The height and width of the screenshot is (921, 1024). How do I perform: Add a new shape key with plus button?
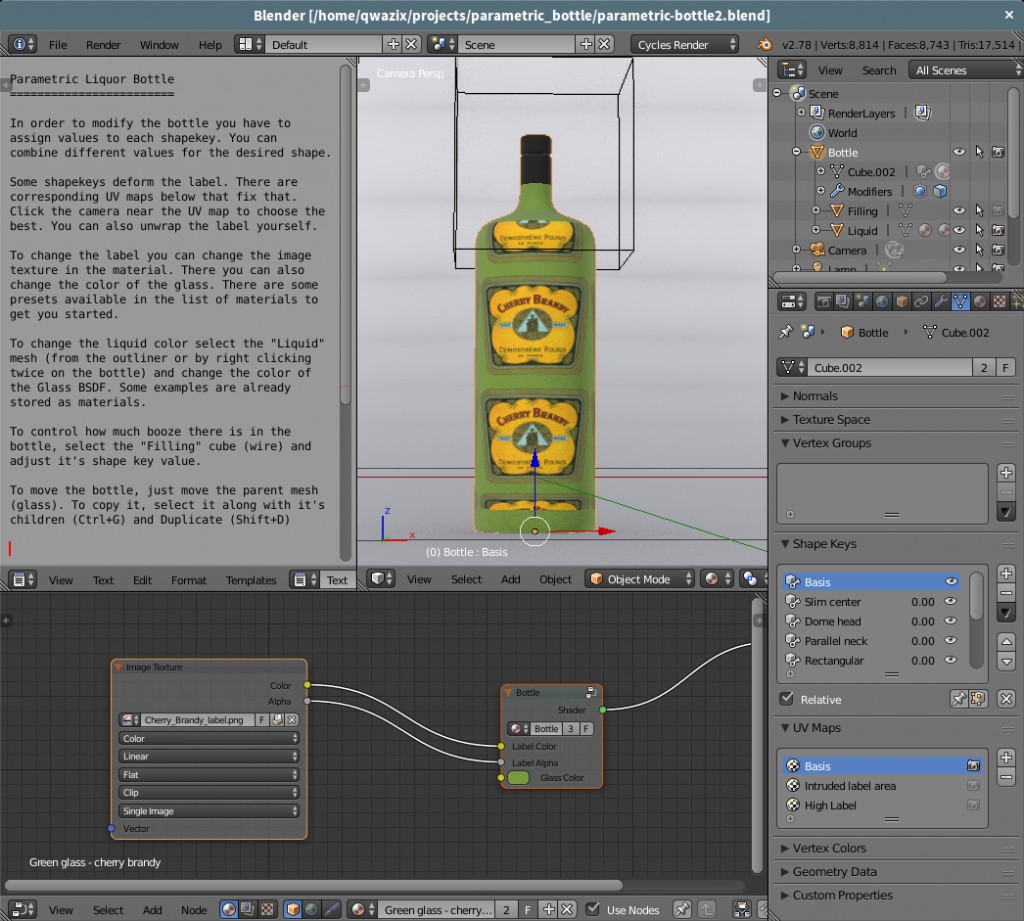pos(1006,573)
